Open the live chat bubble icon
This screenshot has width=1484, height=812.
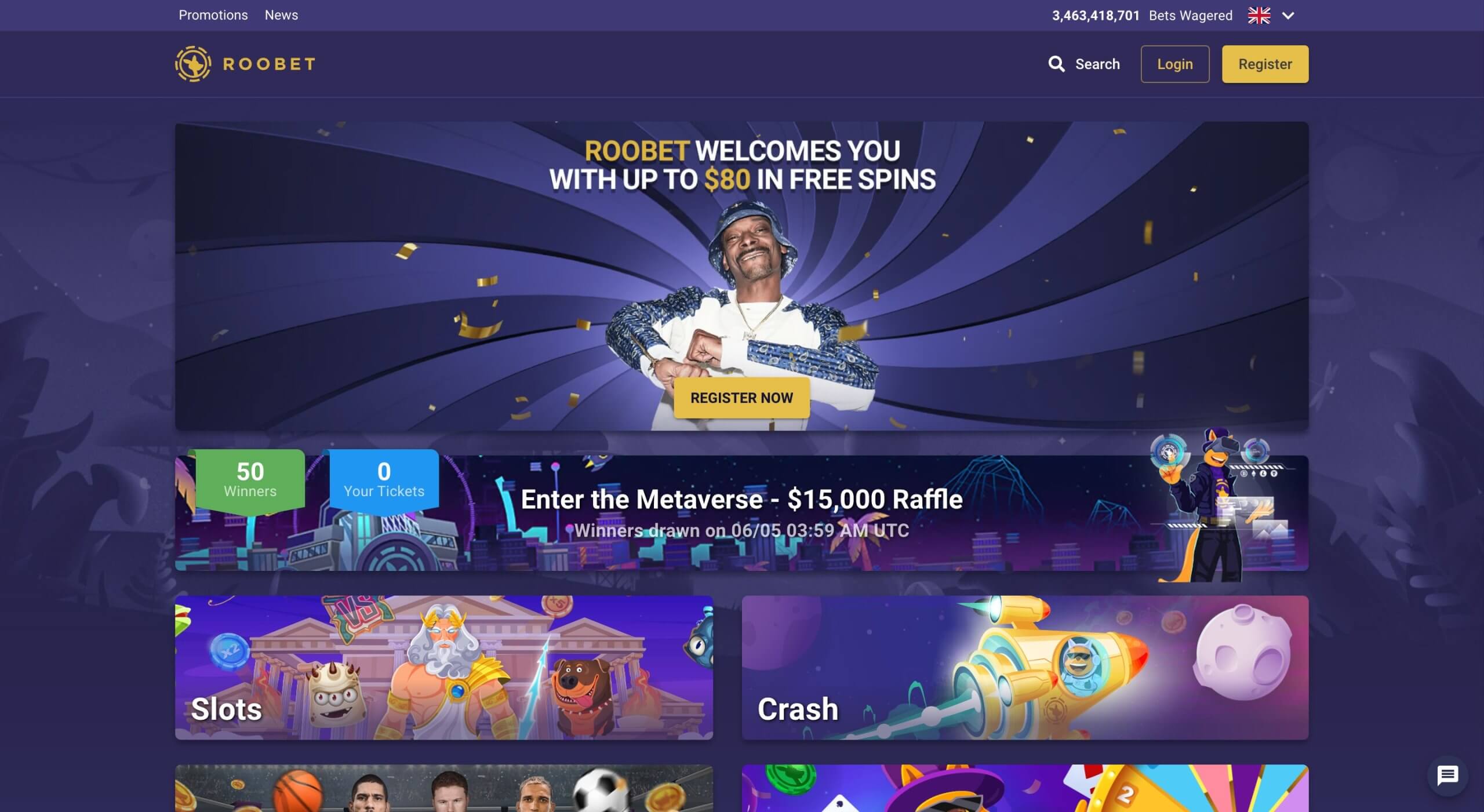(x=1447, y=775)
